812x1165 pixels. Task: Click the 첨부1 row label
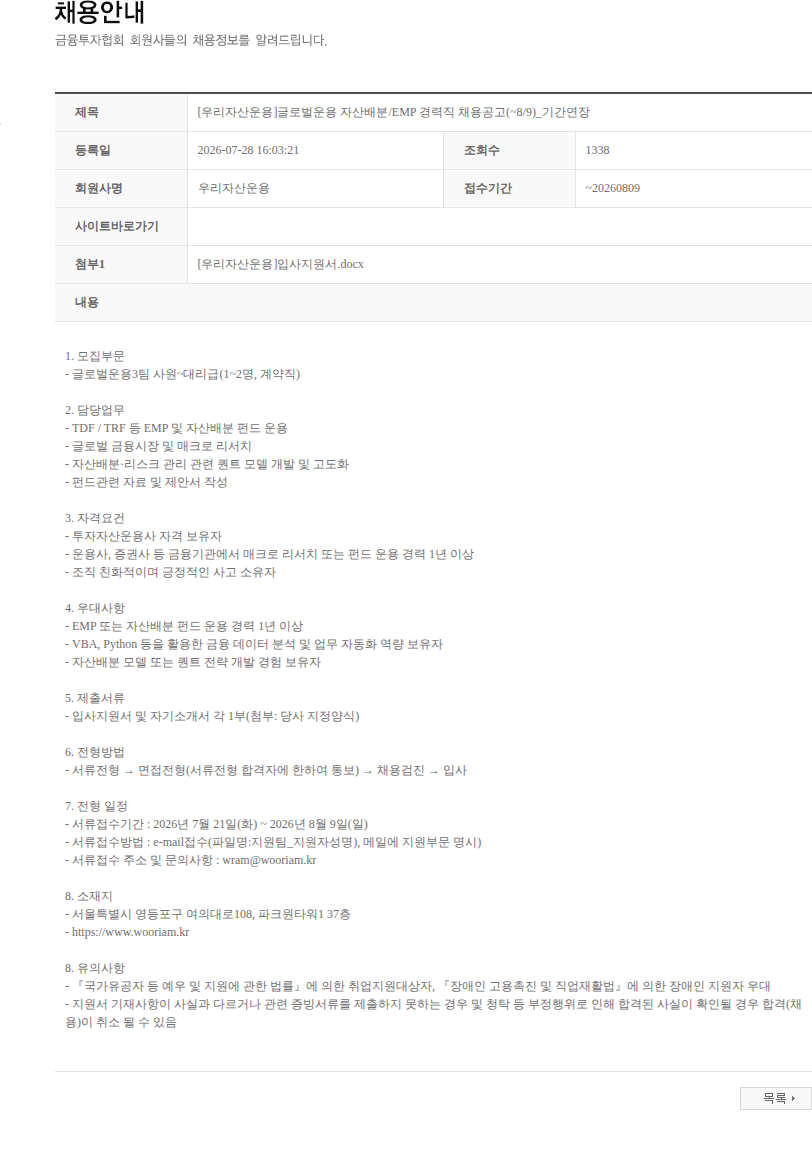point(90,265)
